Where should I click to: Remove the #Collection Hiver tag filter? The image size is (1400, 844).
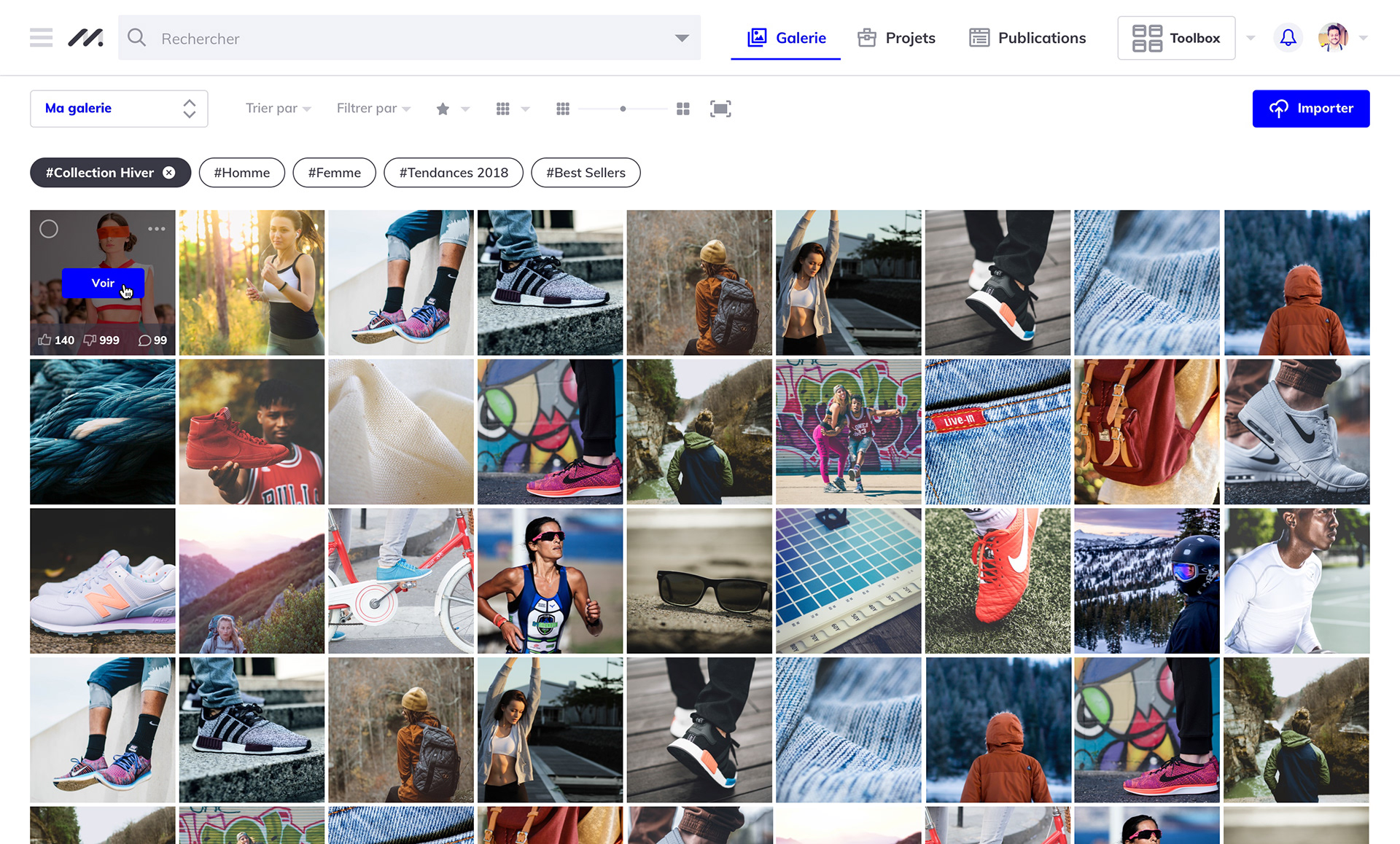tap(169, 173)
